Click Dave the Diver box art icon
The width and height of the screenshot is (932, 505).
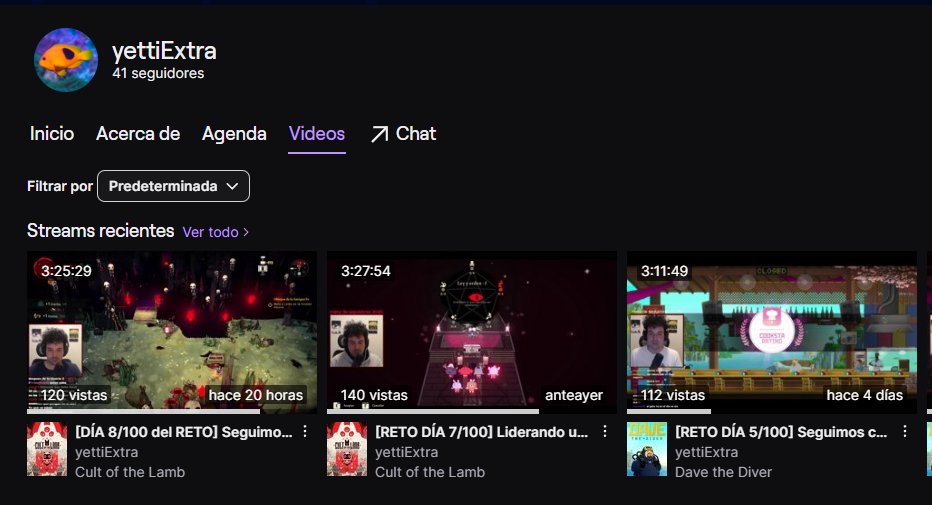(x=647, y=449)
